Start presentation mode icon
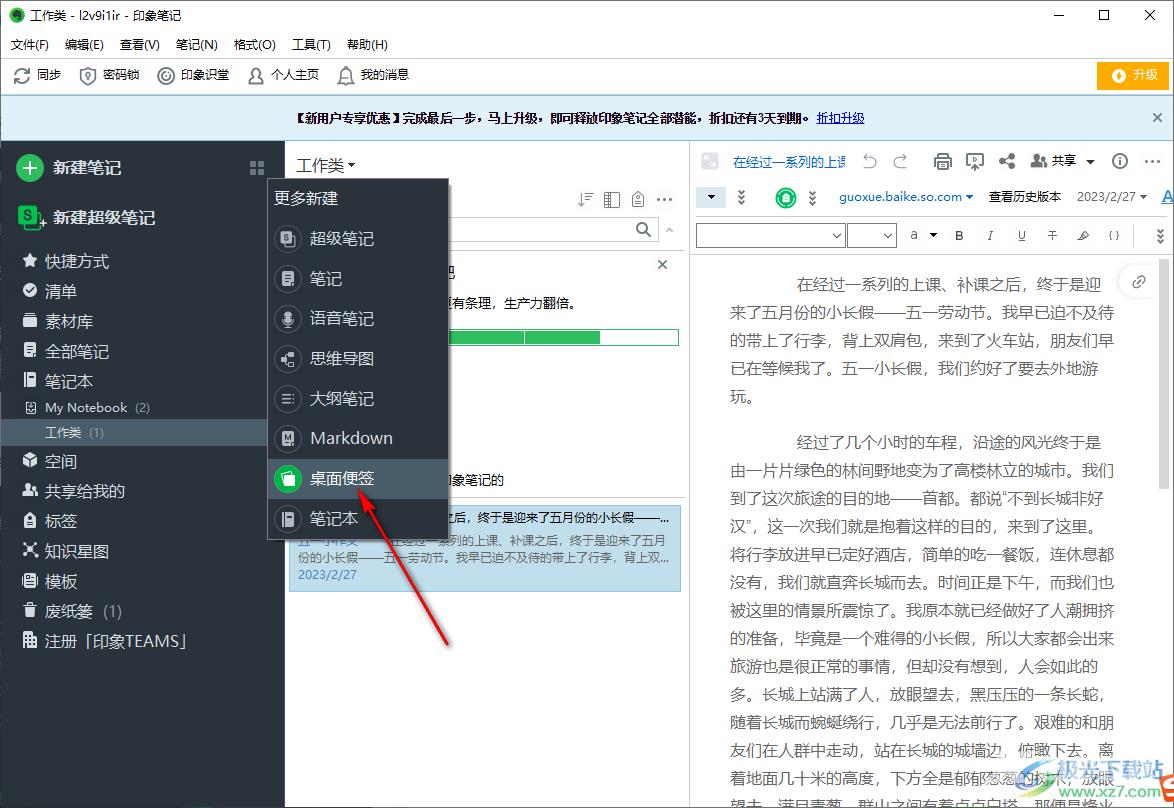This screenshot has height=808, width=1174. point(975,161)
